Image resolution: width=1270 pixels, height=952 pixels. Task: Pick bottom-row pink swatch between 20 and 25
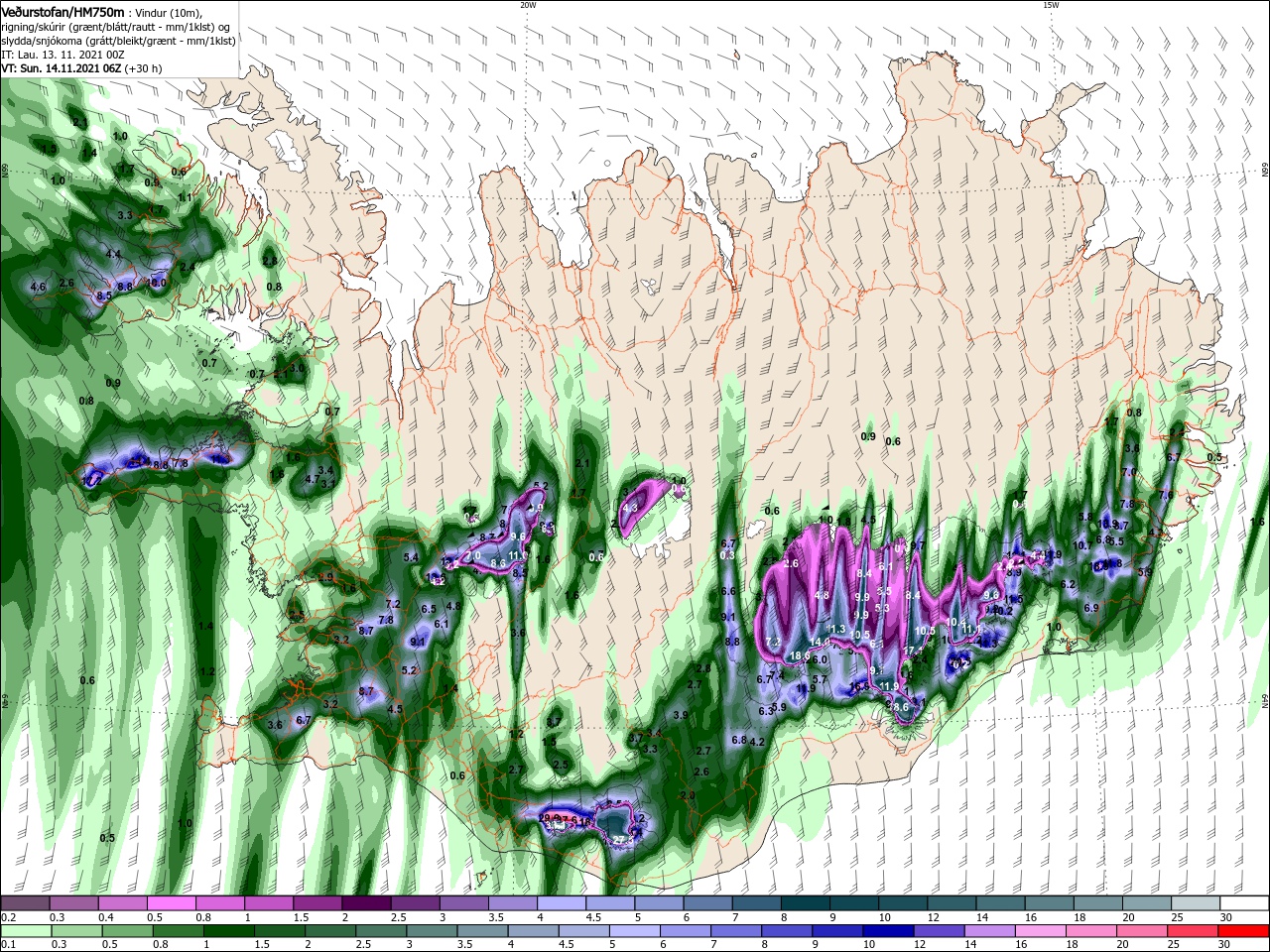(1143, 931)
